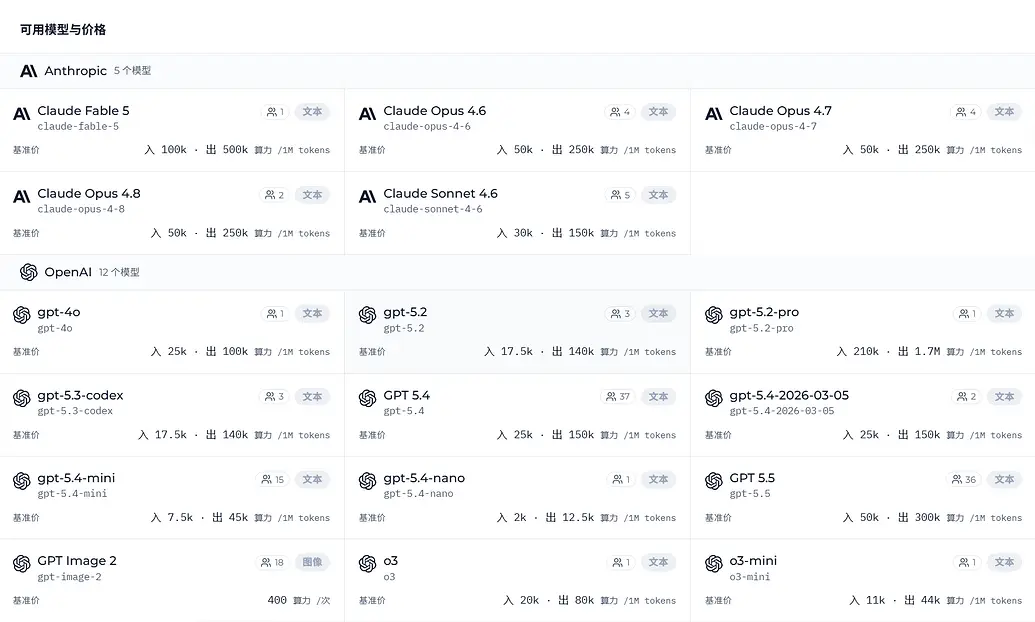The image size is (1035, 622).
Task: Click the o3-mini card logo
Action: coord(714,564)
